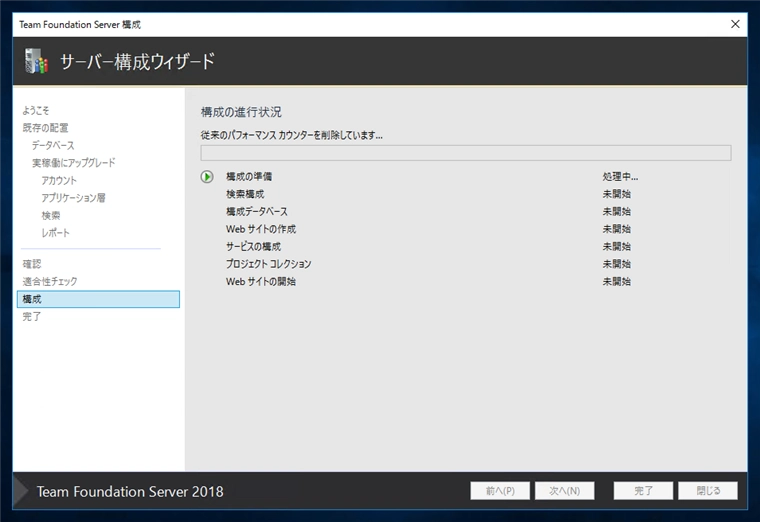Click the server wizard icon in the header
Viewport: 760px width, 522px height.
point(36,61)
